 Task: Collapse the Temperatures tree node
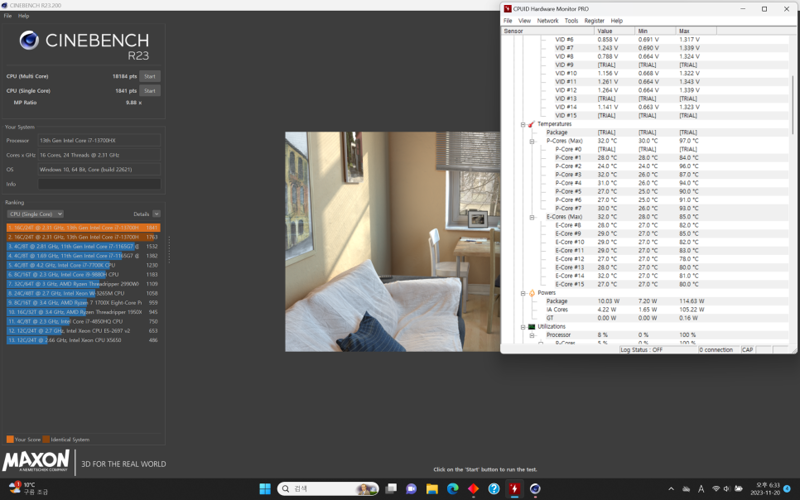click(523, 124)
